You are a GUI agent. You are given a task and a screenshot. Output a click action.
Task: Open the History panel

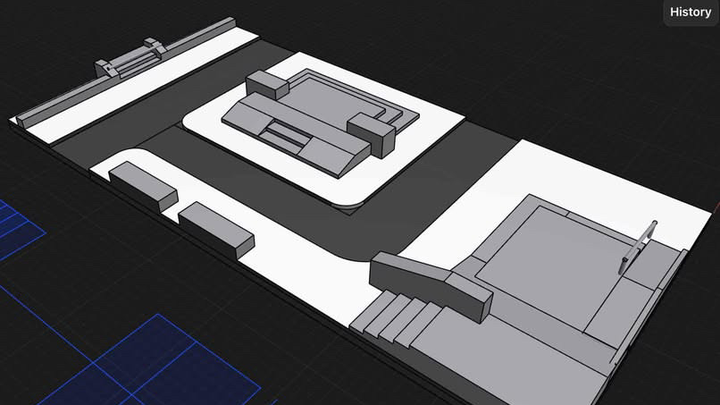point(690,12)
